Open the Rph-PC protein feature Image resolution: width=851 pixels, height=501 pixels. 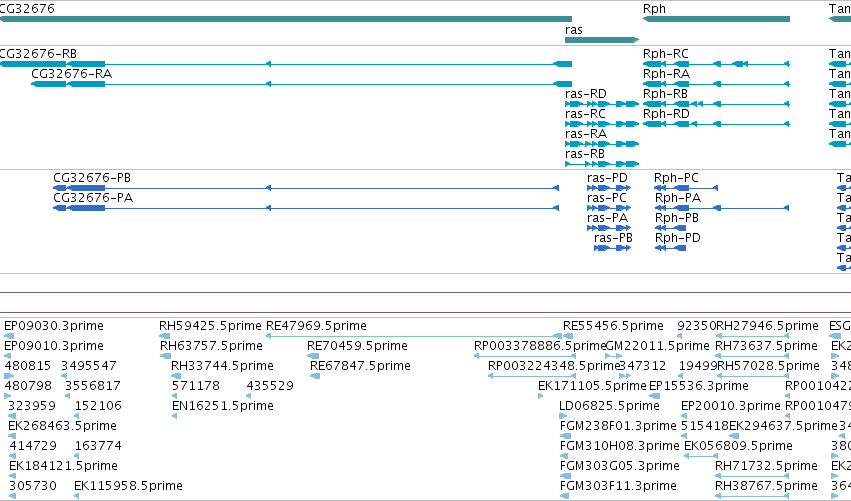coord(686,188)
